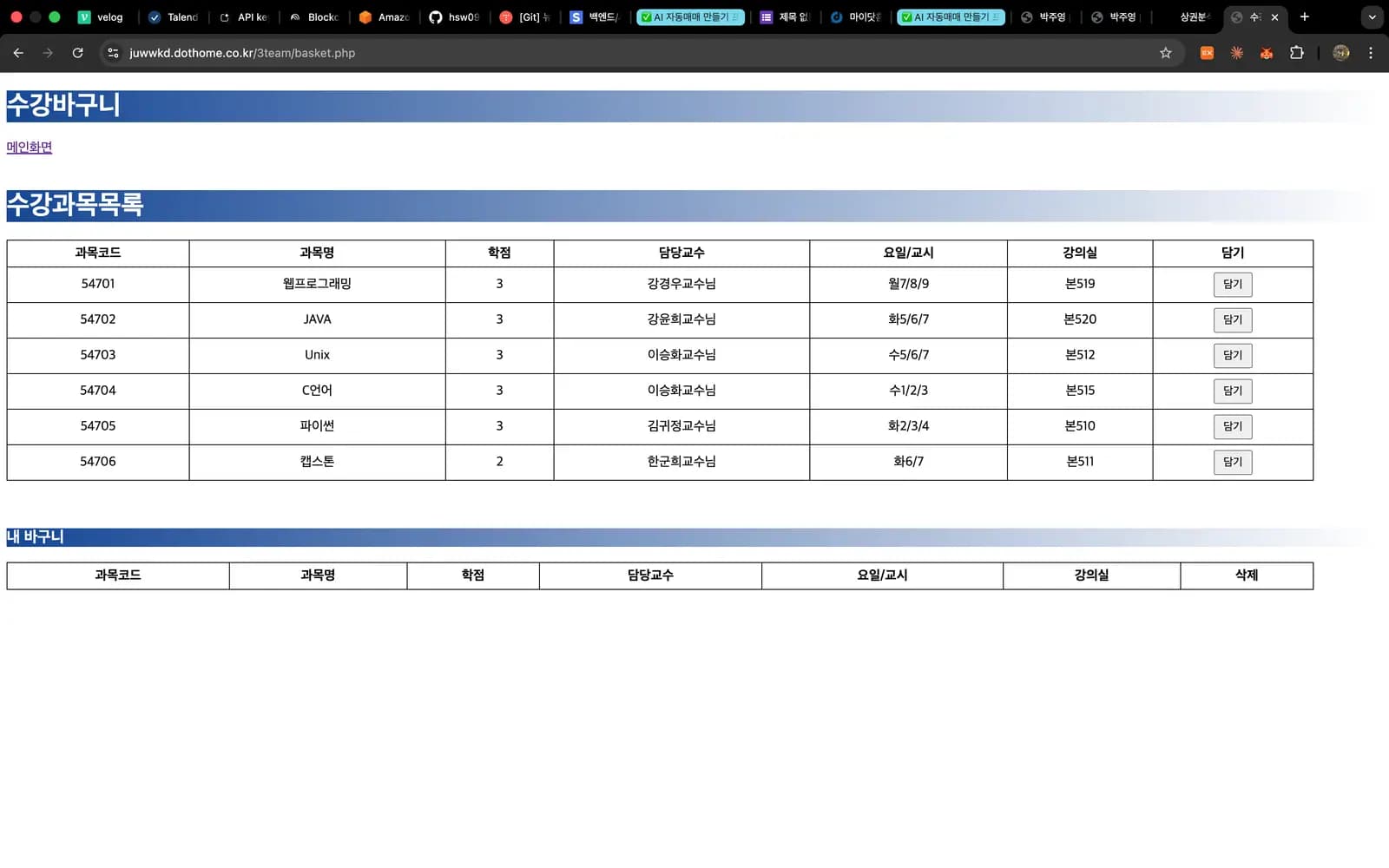Open the Extensions puzzle icon

[1297, 53]
